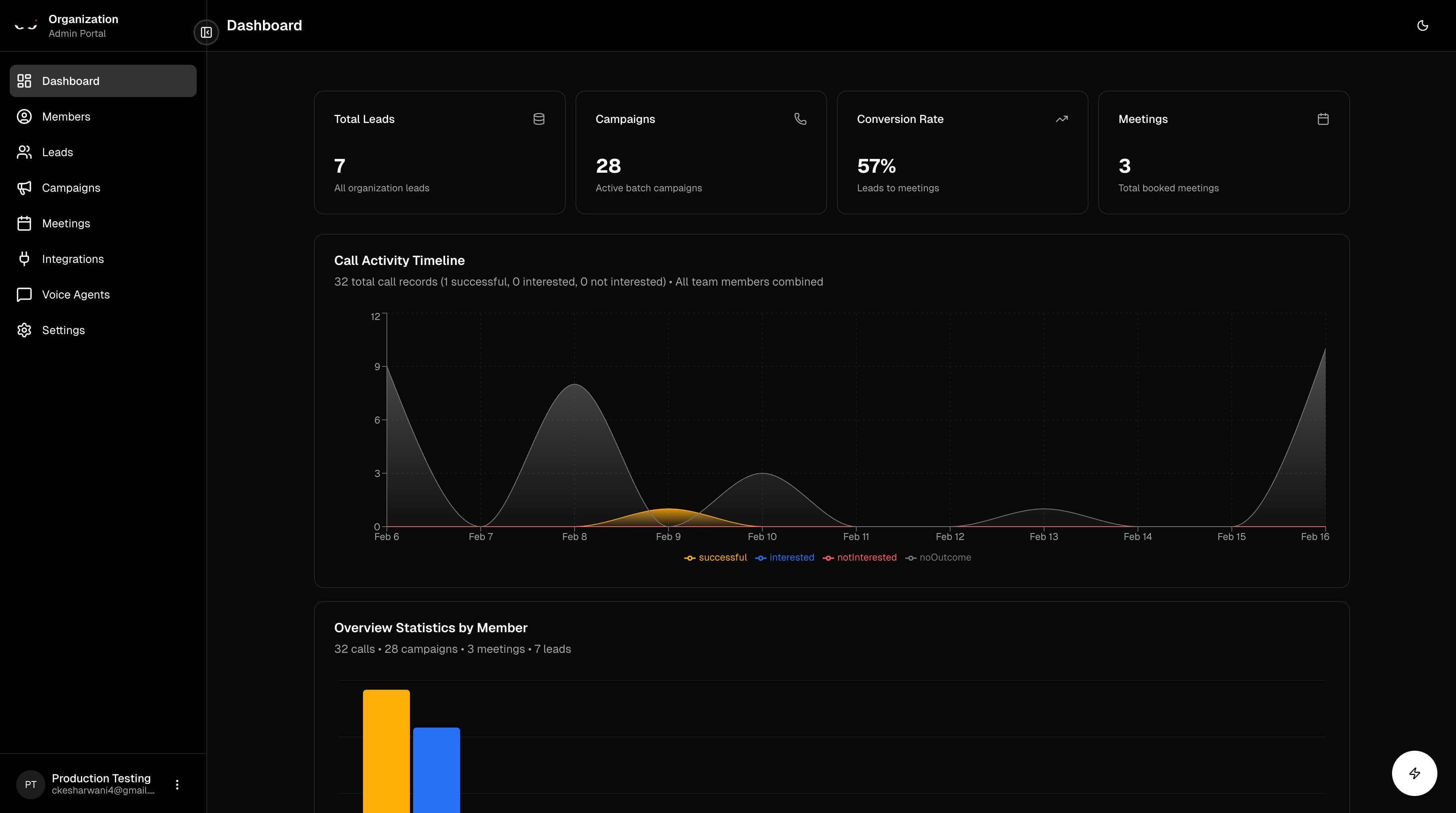The image size is (1456, 813).
Task: Open Meetings from the sidebar navigation
Action: pyautogui.click(x=66, y=223)
